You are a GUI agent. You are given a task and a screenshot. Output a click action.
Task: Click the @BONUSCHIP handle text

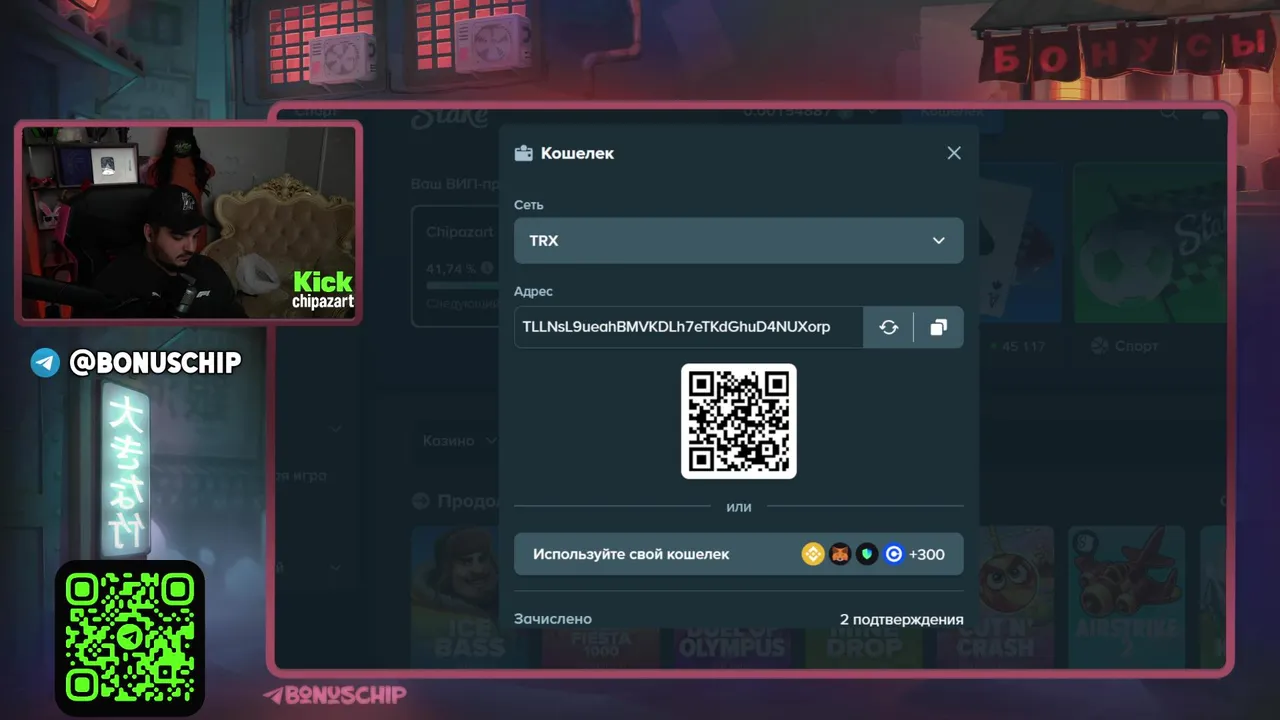pyautogui.click(x=155, y=362)
